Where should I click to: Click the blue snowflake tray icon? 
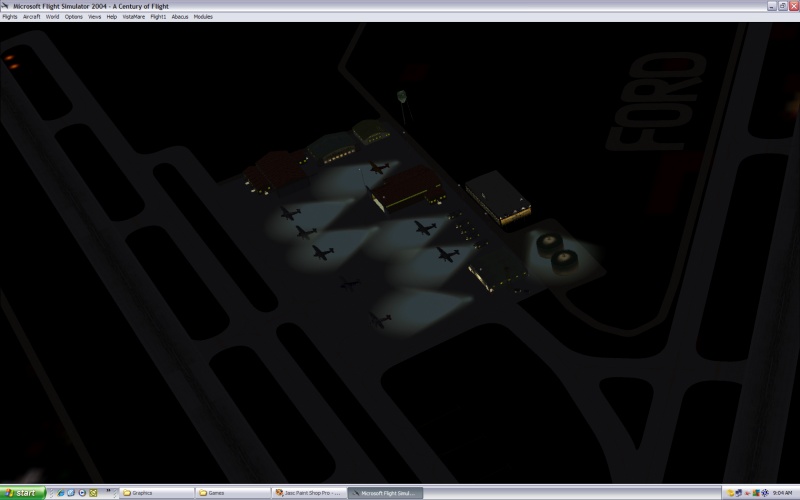(x=765, y=493)
